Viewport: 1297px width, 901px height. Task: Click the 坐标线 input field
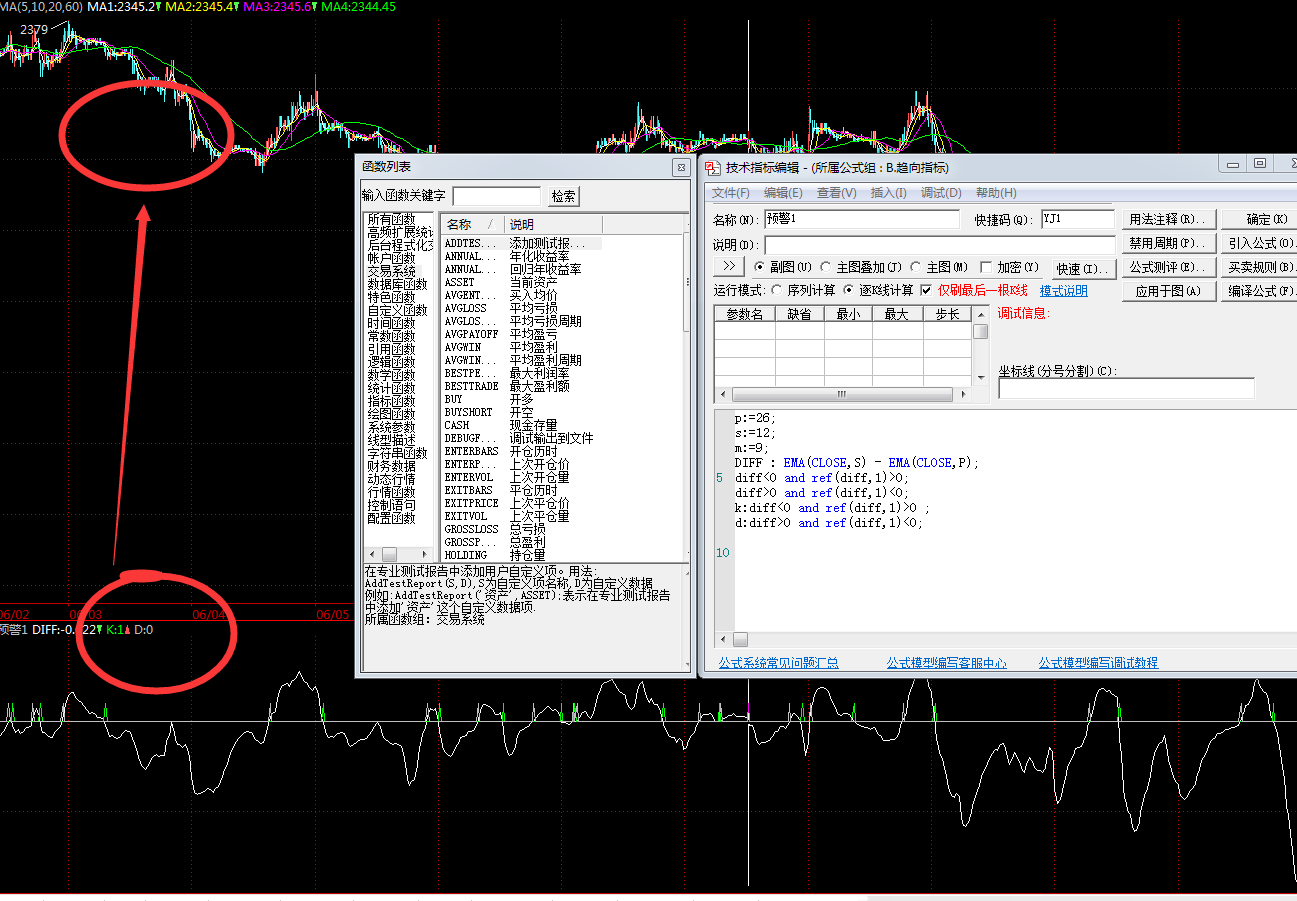click(x=1126, y=388)
